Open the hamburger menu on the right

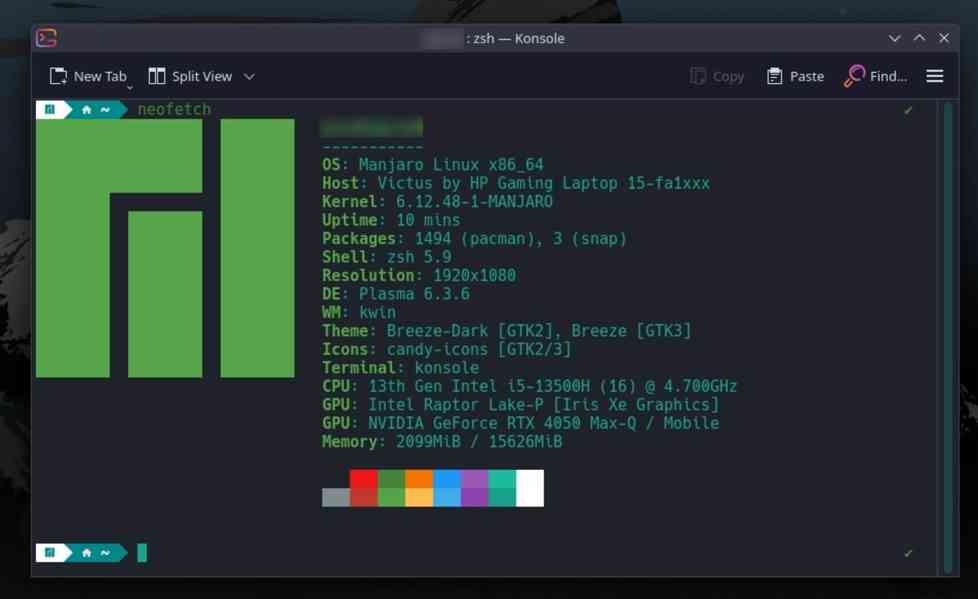tap(934, 75)
